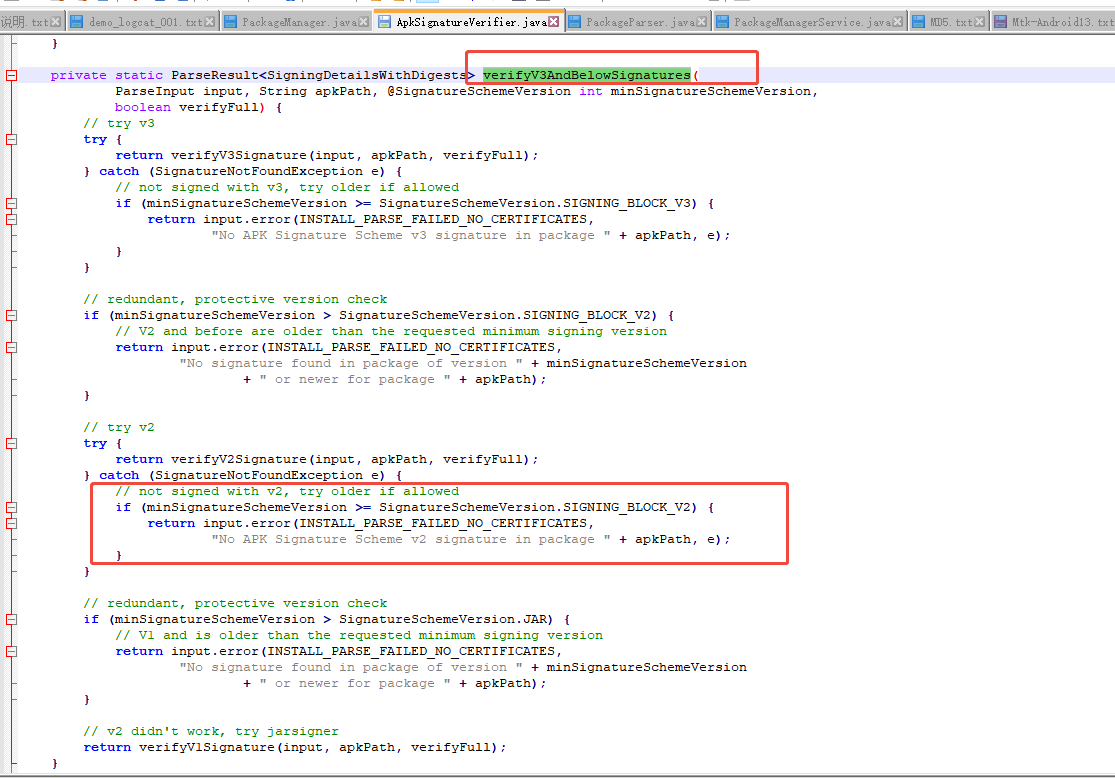Click the highlighted verifyV3AndBelowSignatures method name

click(x=587, y=75)
